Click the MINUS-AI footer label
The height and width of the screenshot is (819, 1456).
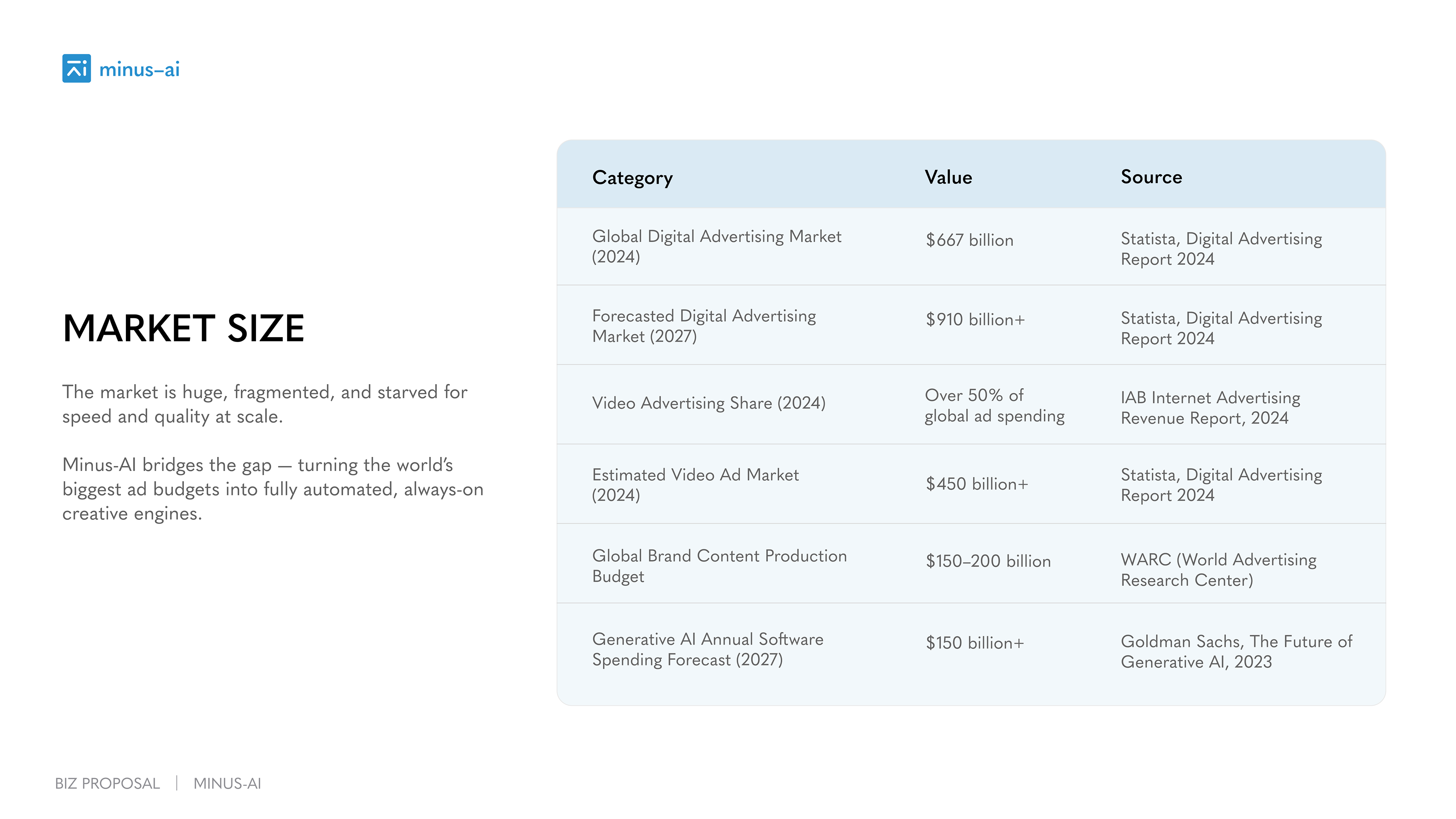227,783
